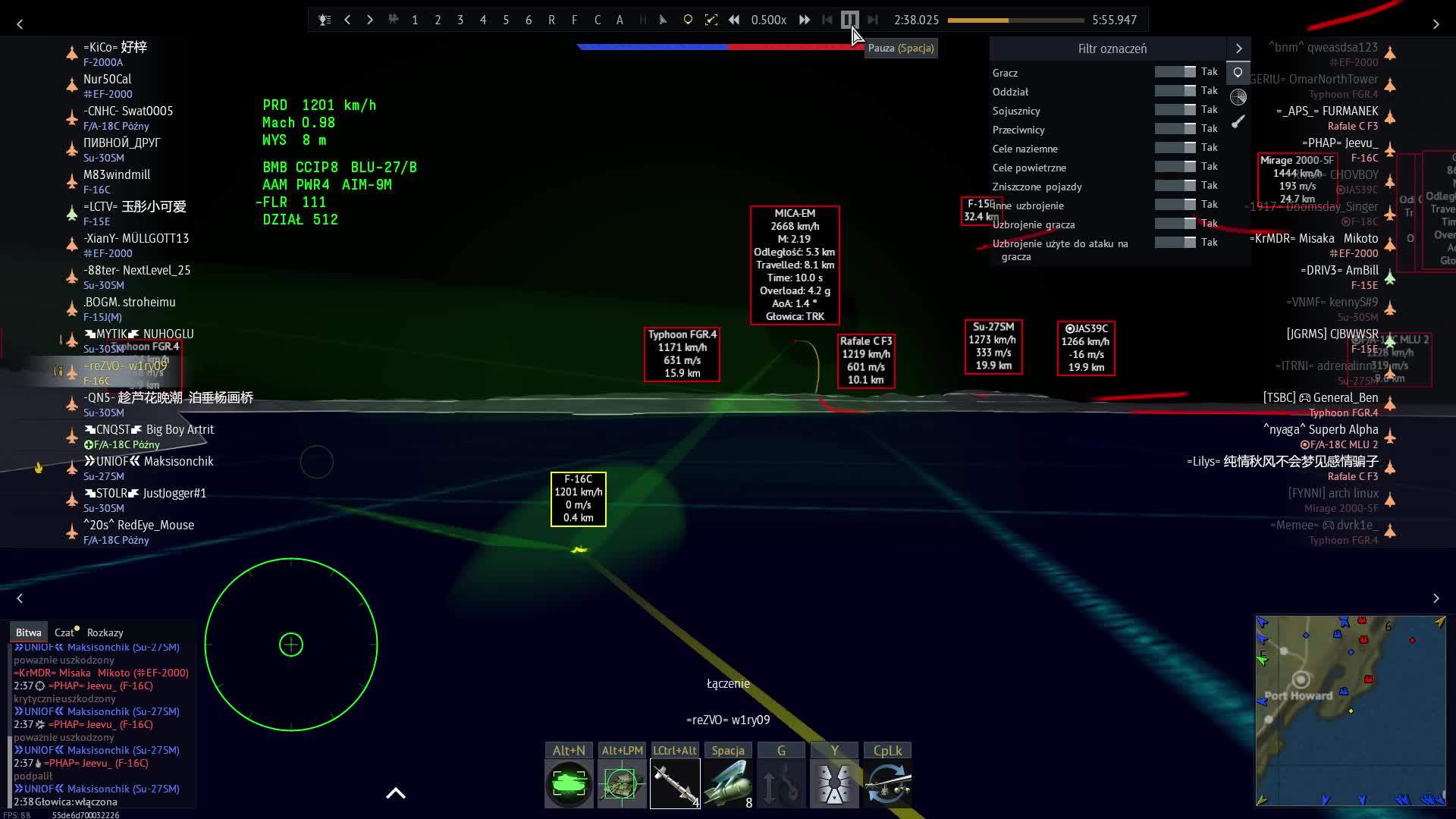Screen dimensions: 1456x819
Task: Toggle the HUD 'H' icon in the replay bar
Action: (642, 20)
